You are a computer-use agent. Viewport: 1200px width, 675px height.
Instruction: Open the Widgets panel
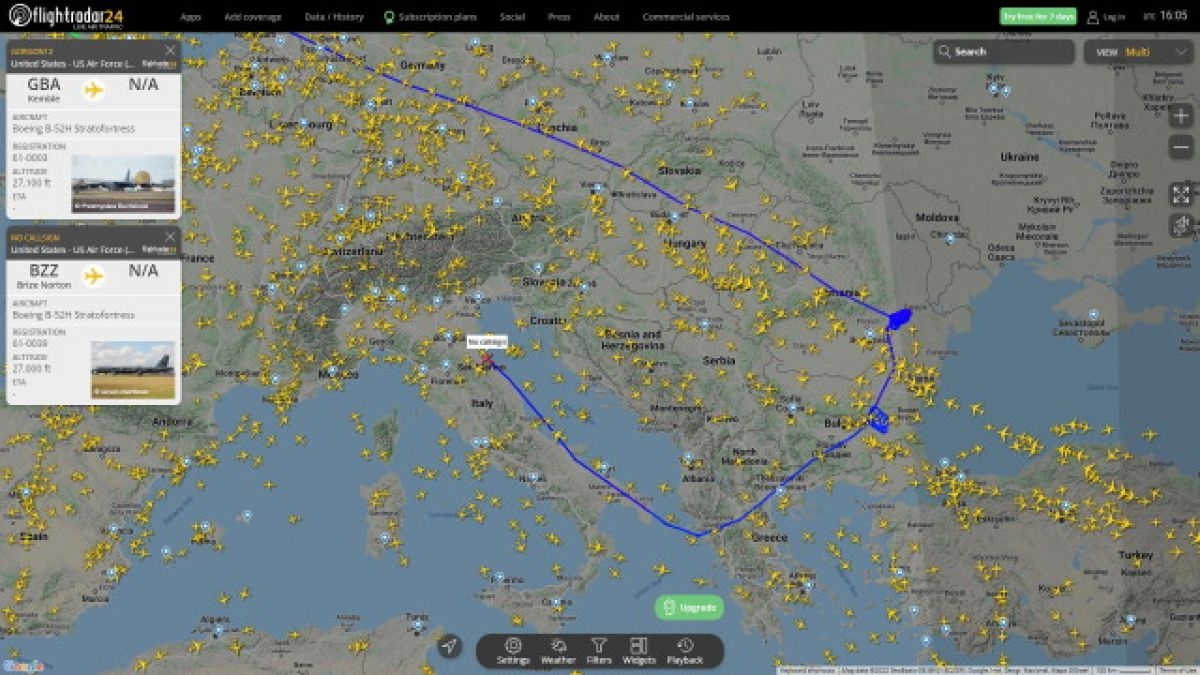pos(639,649)
